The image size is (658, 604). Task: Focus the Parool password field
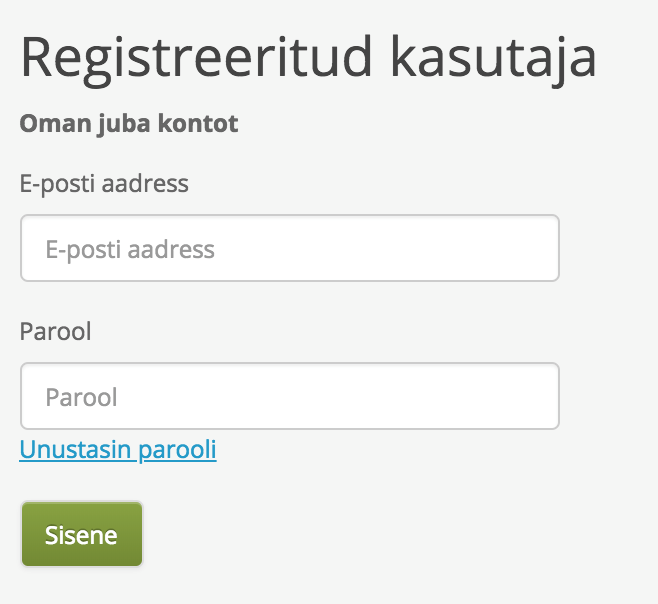point(290,396)
